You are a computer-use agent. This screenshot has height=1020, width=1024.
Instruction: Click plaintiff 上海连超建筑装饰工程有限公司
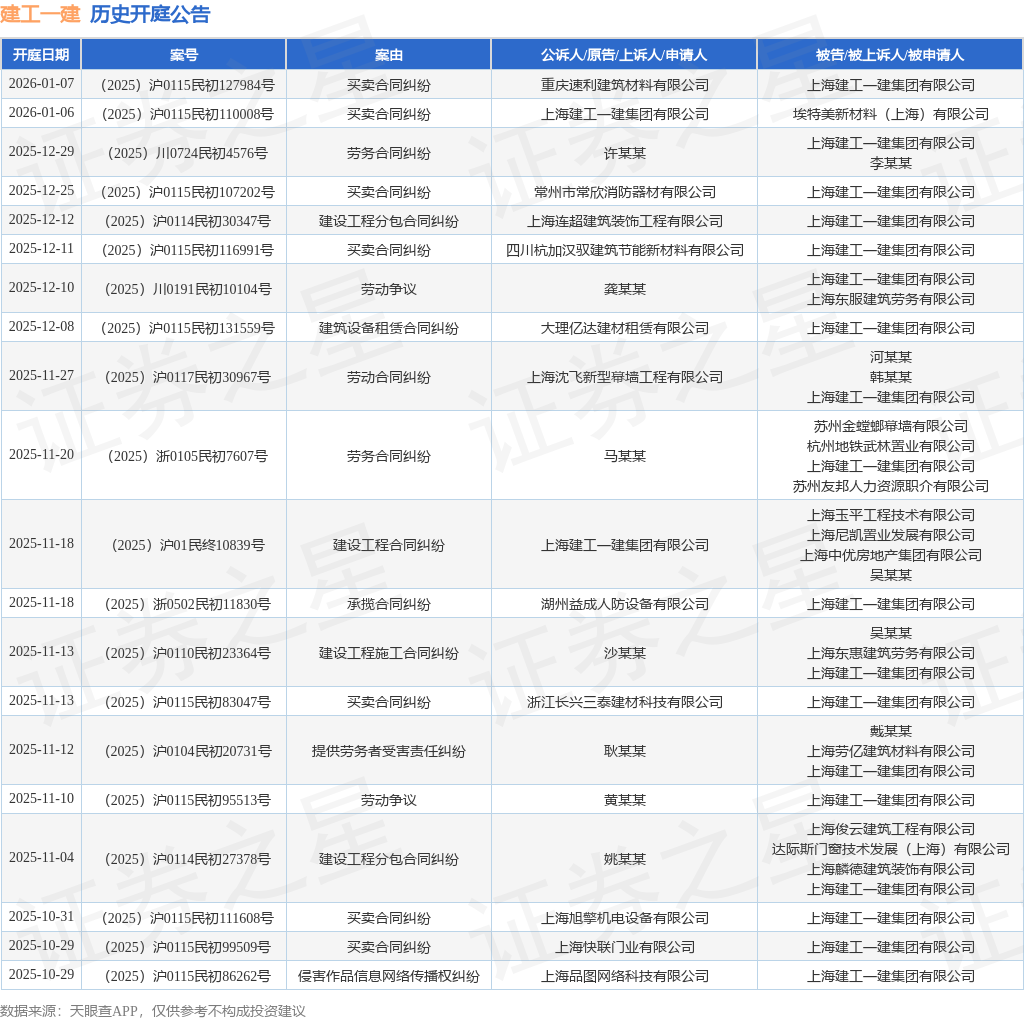(624, 221)
